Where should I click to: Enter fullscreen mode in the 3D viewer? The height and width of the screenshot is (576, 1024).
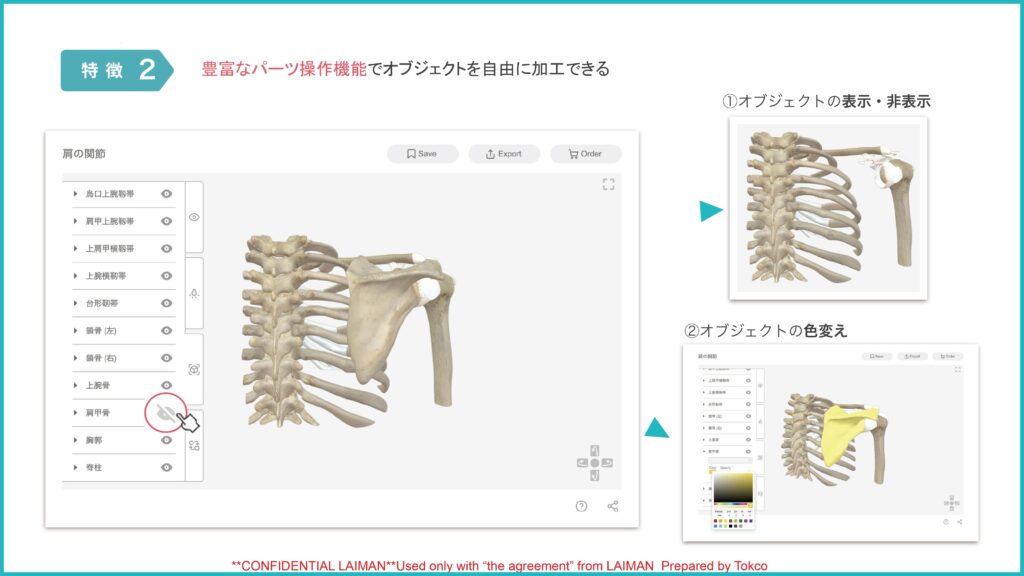pyautogui.click(x=608, y=185)
